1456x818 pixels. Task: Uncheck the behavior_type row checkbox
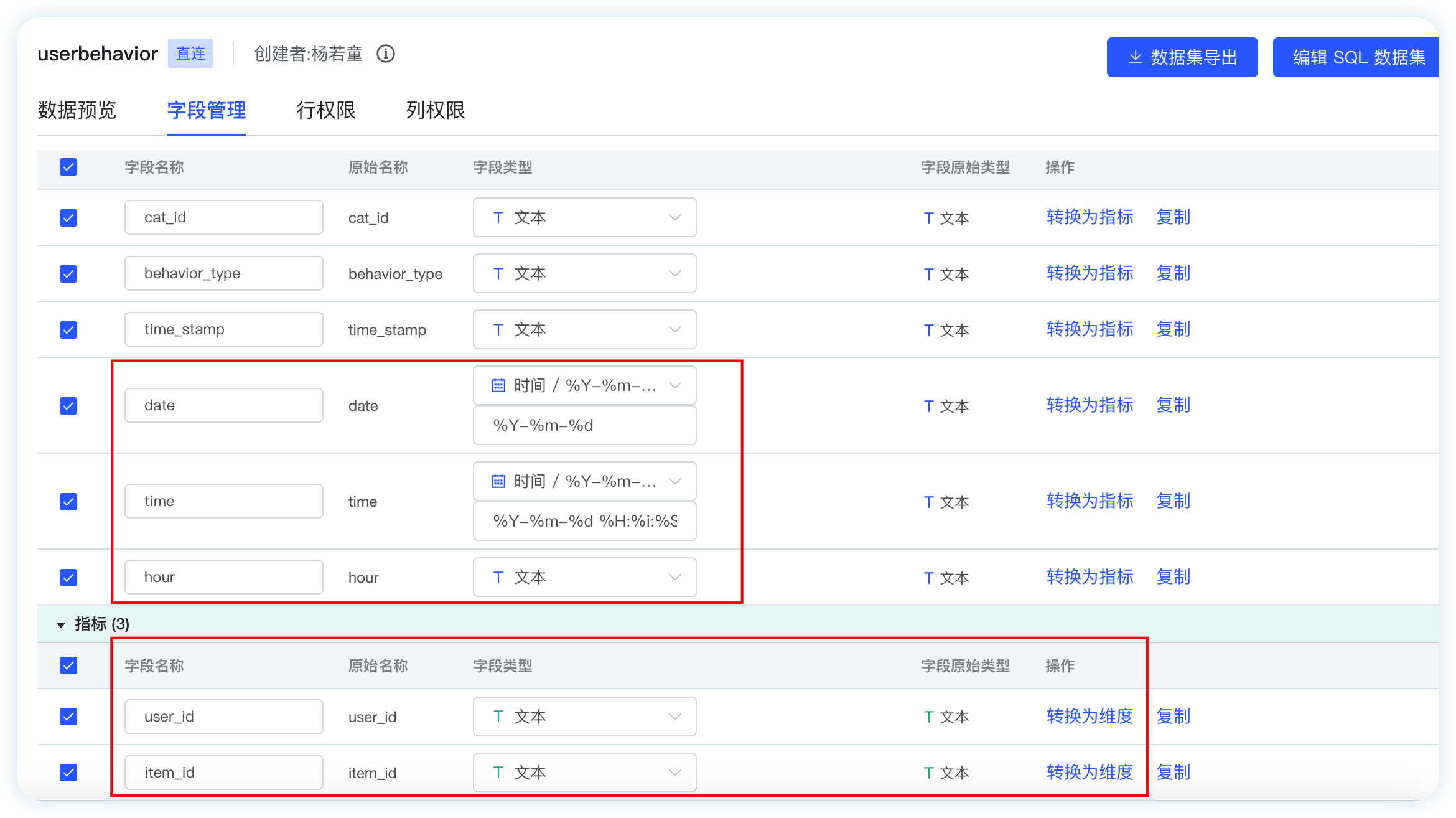pos(68,274)
